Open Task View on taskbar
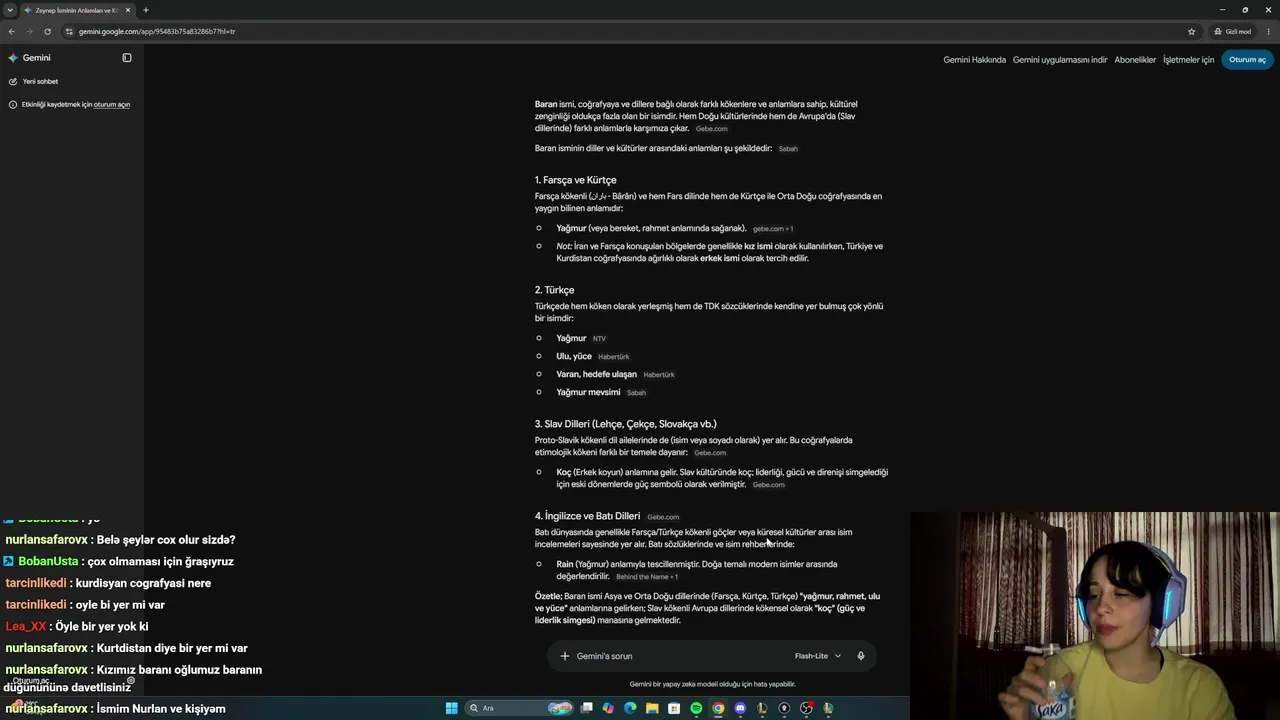This screenshot has height=720, width=1280. coord(587,708)
